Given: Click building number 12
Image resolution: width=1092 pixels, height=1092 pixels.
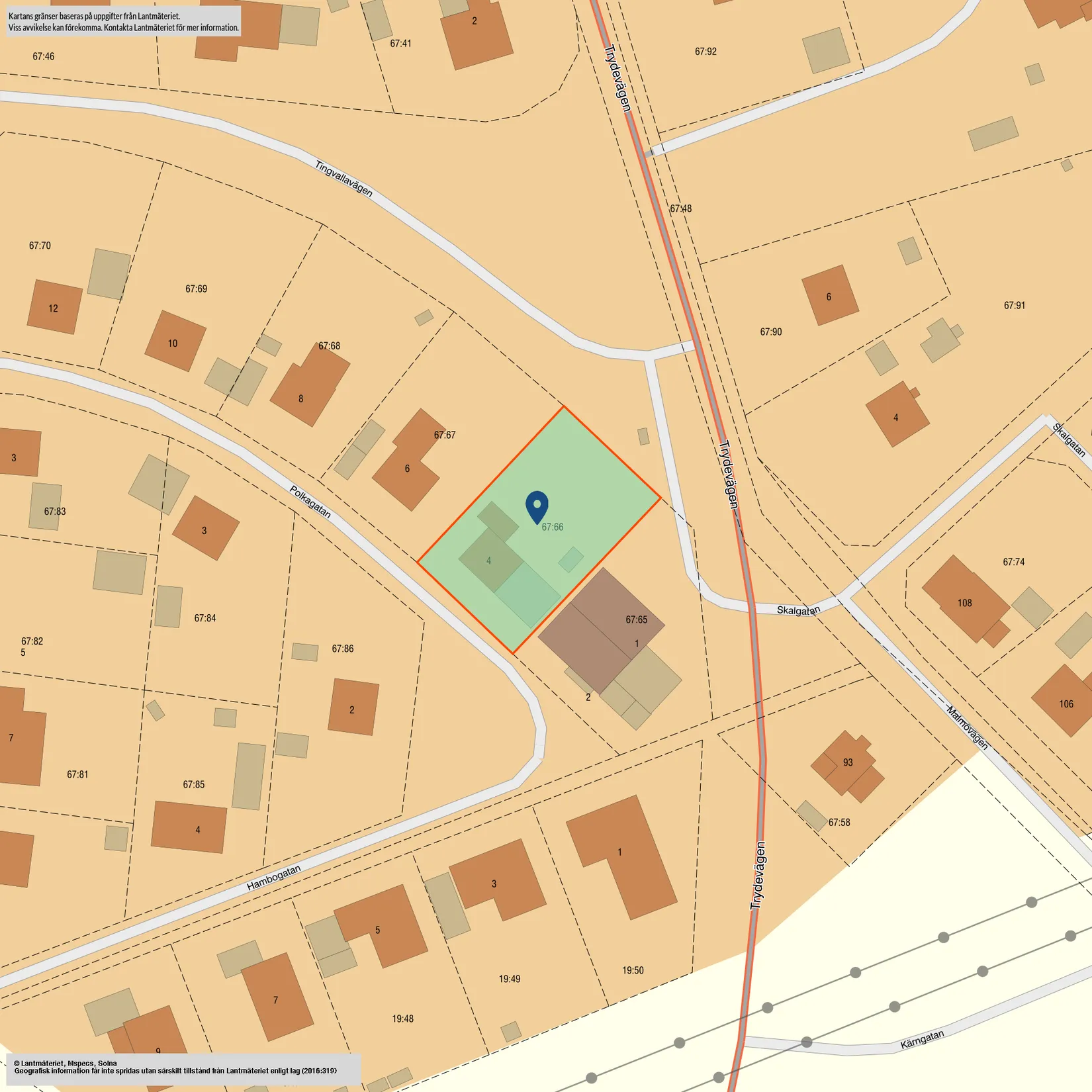Looking at the screenshot, I should 53,308.
